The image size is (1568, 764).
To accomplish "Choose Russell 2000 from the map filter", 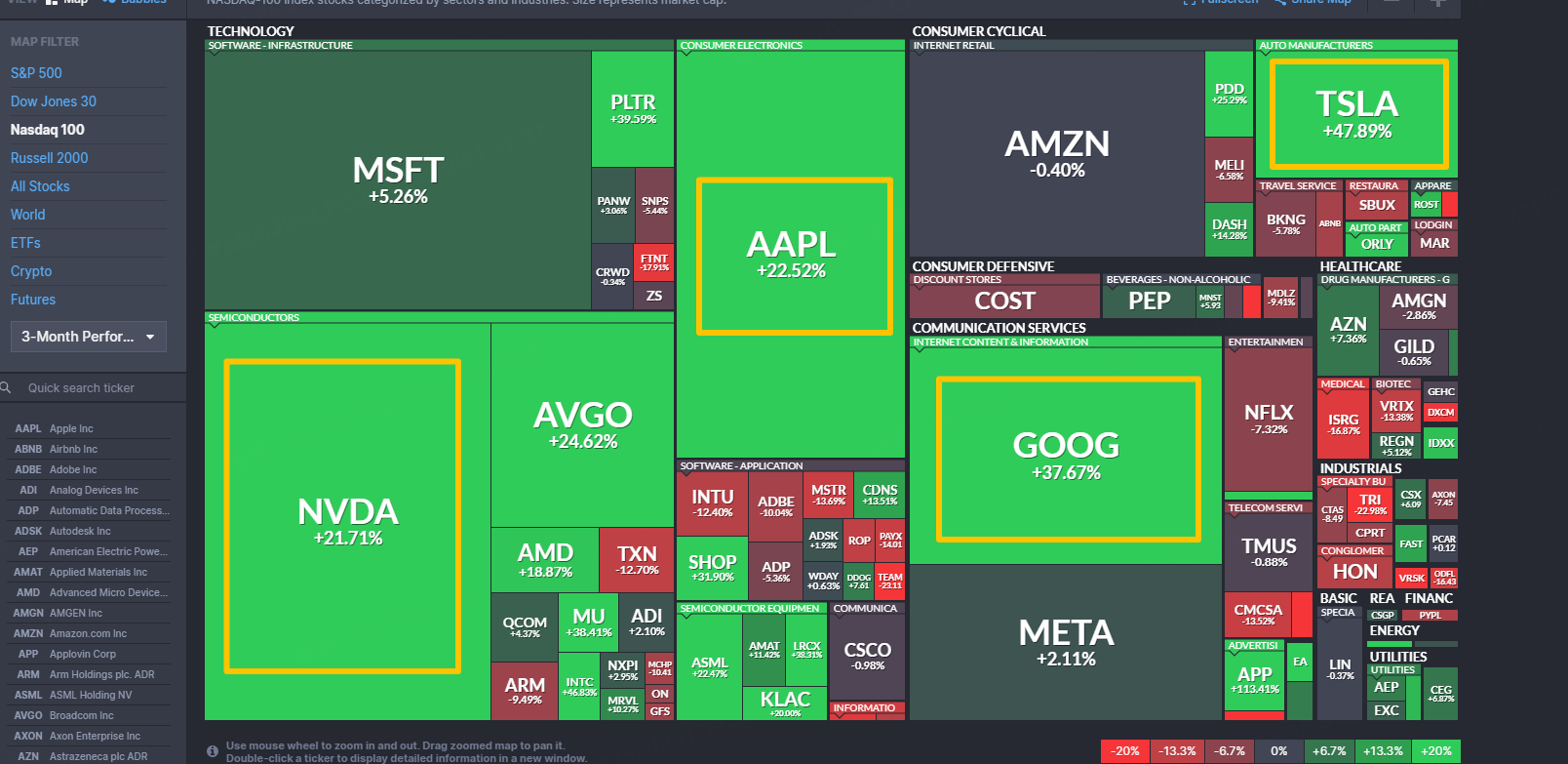I will point(49,158).
